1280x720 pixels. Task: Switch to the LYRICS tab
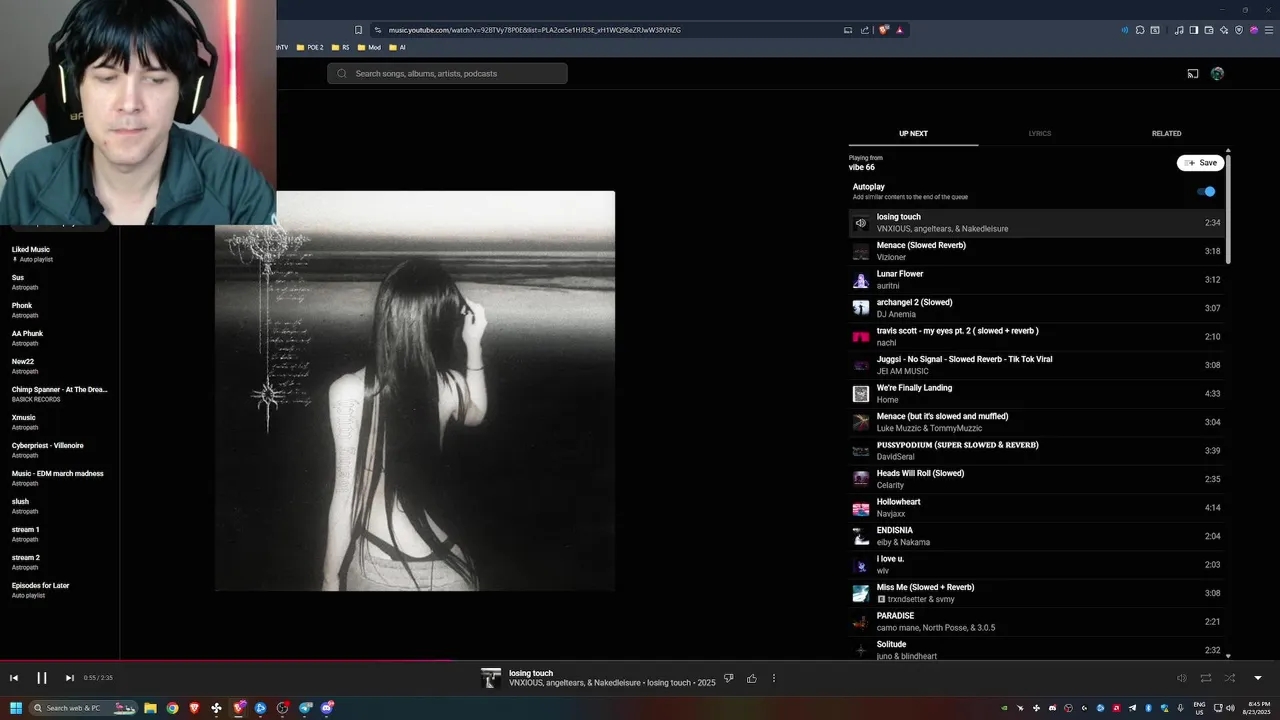point(1040,134)
